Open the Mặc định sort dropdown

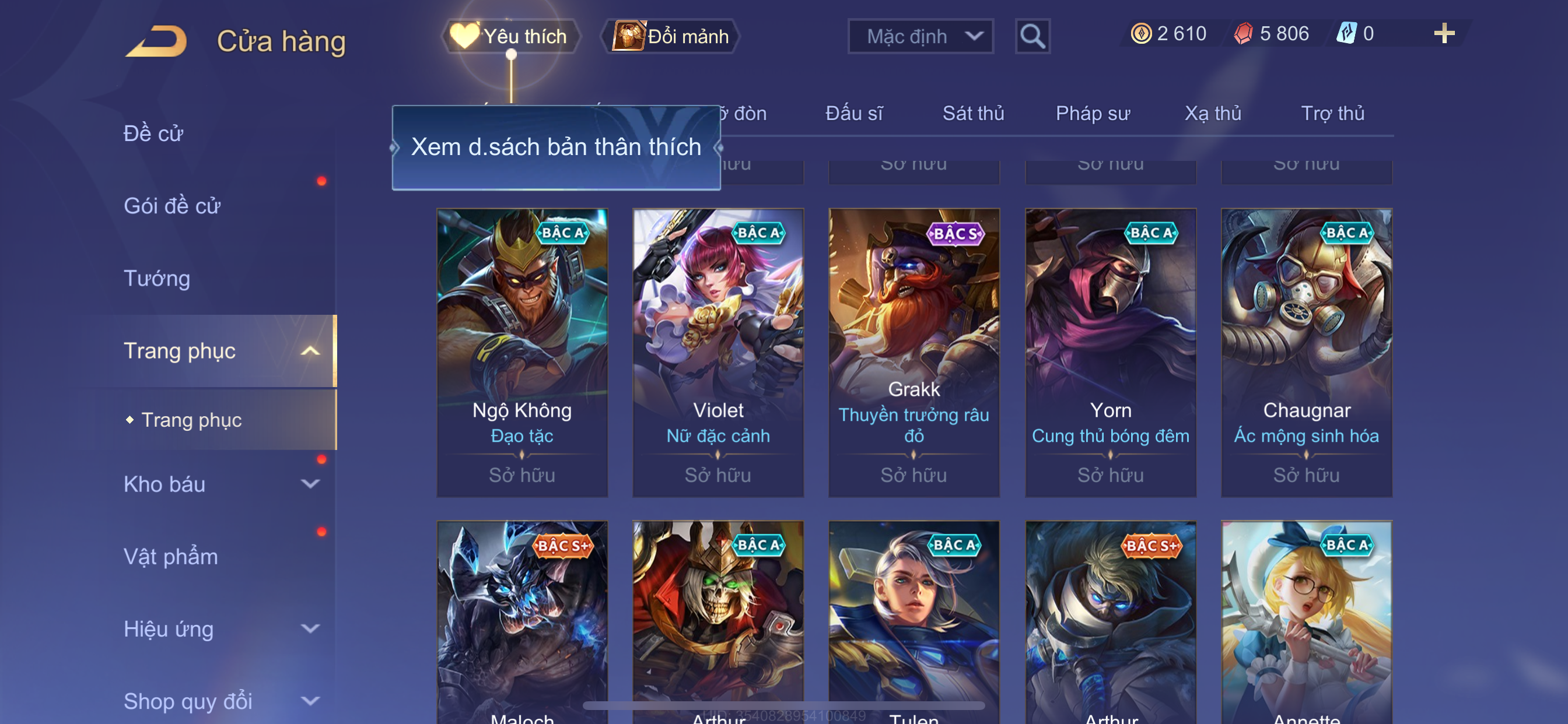pos(921,37)
